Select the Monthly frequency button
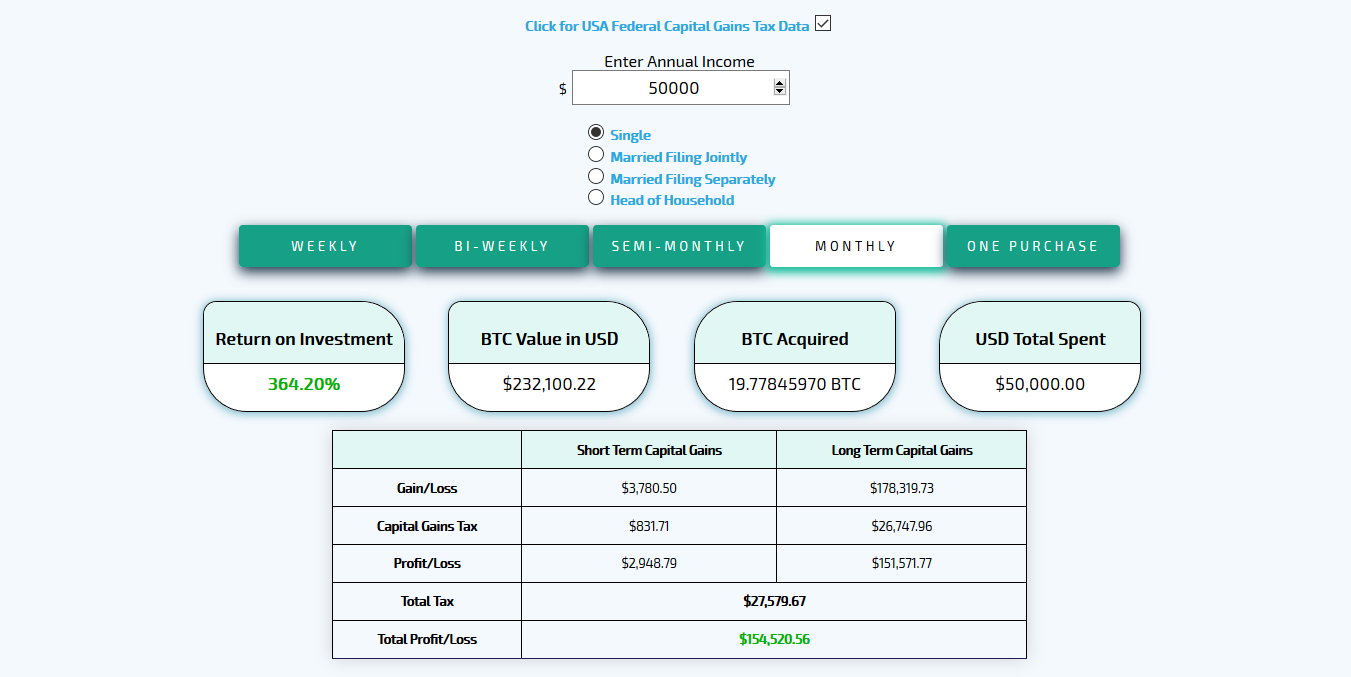 pos(856,246)
